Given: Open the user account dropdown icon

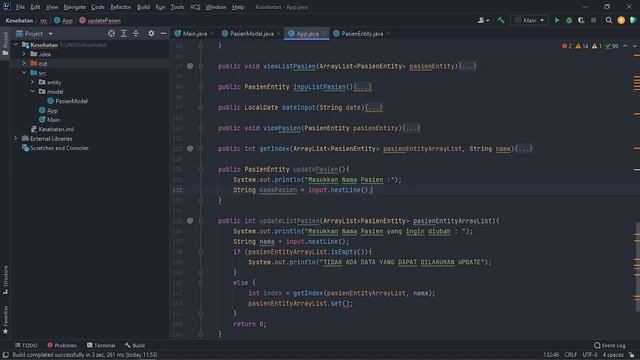Looking at the screenshot, I should (483, 20).
